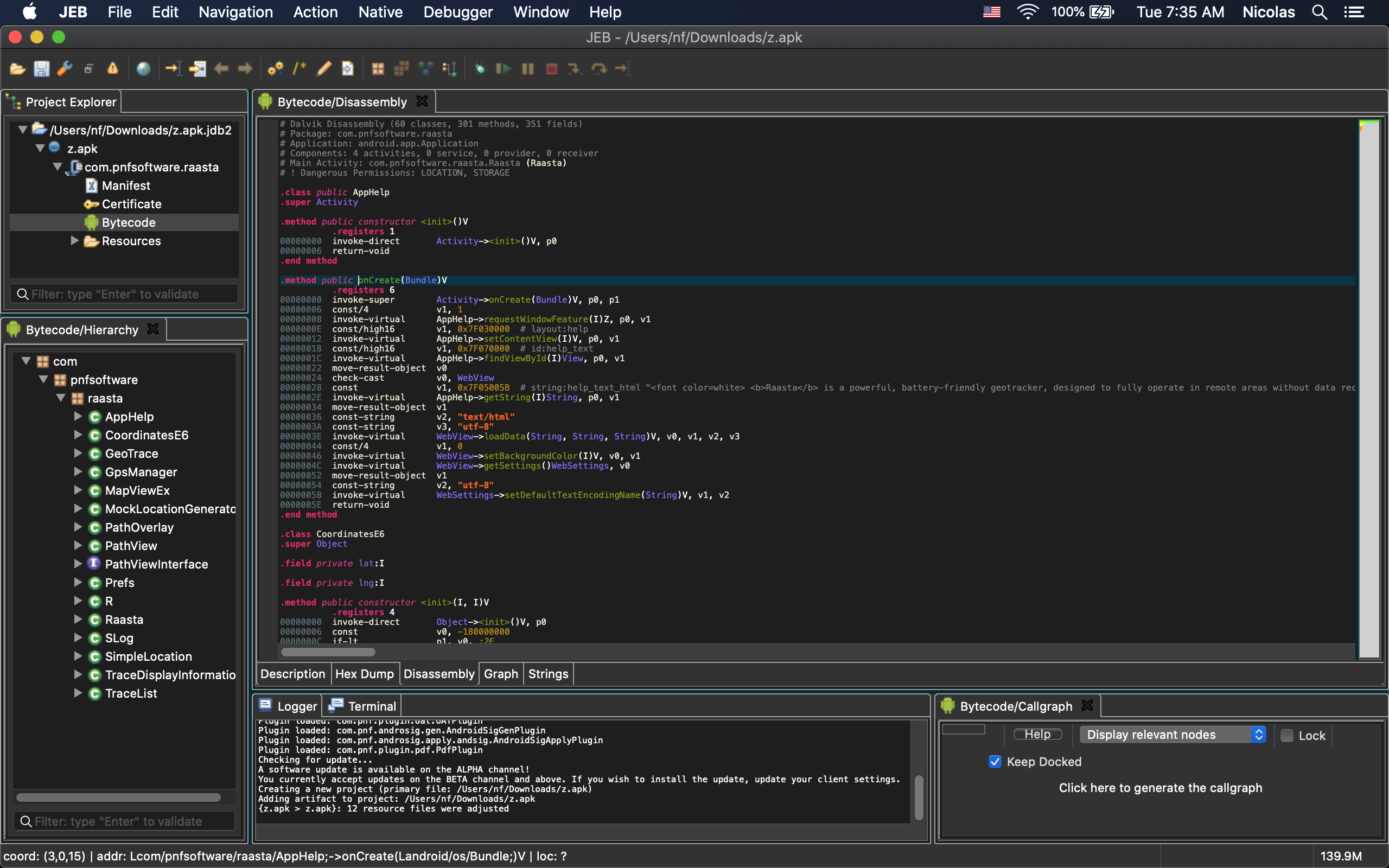The image size is (1389, 868).
Task: Navigate back with the left arrow icon
Action: pyautogui.click(x=221, y=69)
